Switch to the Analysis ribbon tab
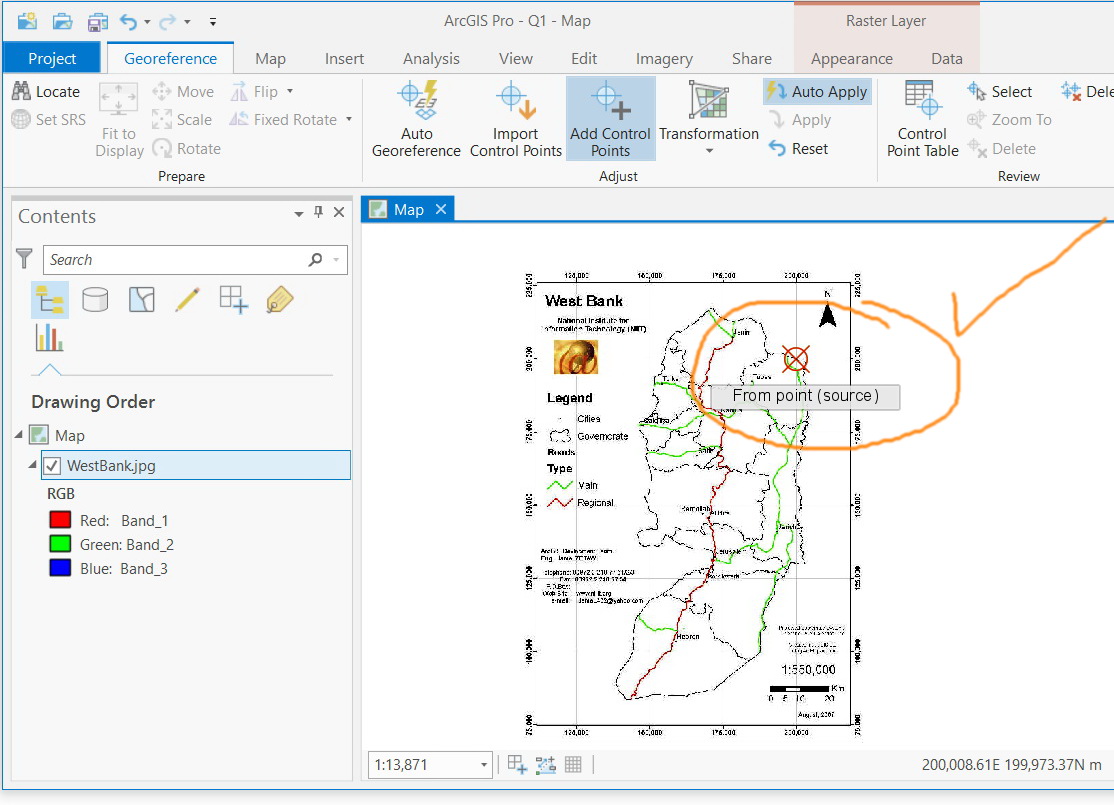Image resolution: width=1114 pixels, height=805 pixels. (431, 59)
